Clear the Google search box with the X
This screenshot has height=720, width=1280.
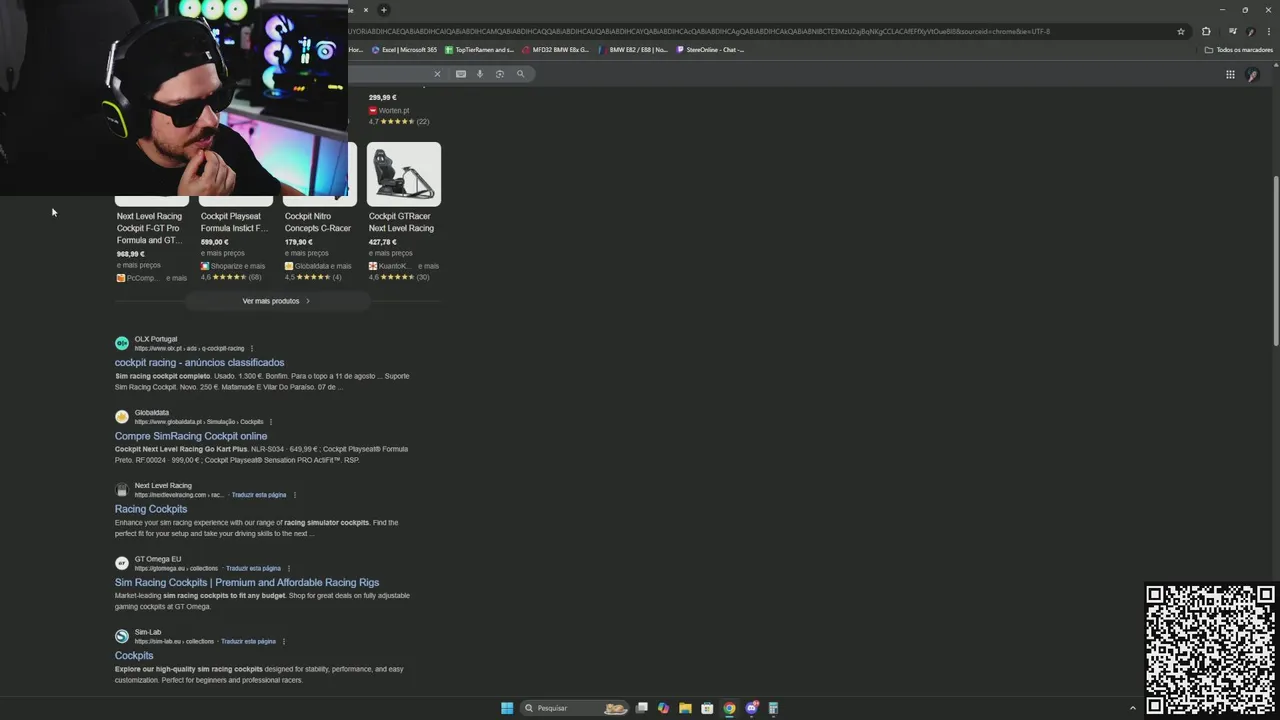(437, 74)
